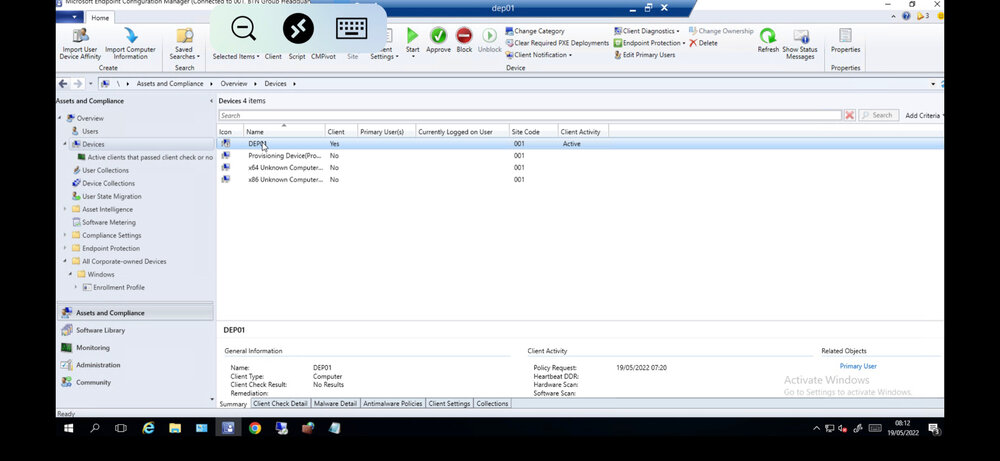1000x461 pixels.
Task: Select User Collections in the tree
Action: pyautogui.click(x=105, y=170)
